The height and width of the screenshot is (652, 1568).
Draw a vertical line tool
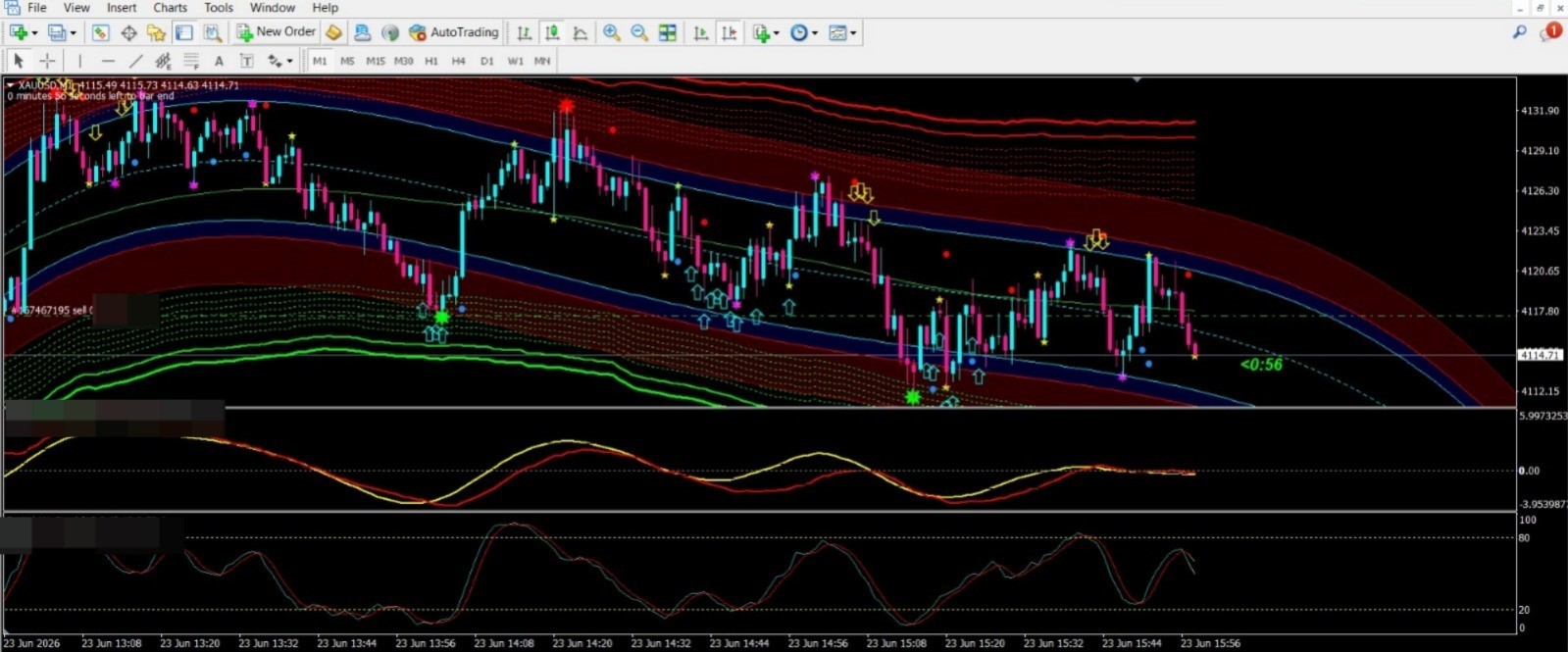click(x=80, y=61)
